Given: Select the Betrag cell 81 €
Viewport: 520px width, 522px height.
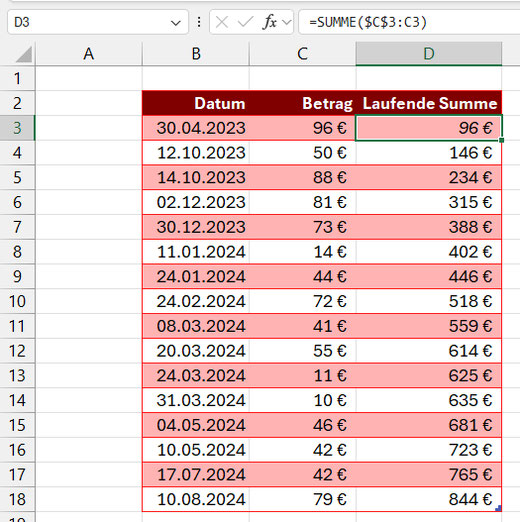Looking at the screenshot, I should coord(302,202).
